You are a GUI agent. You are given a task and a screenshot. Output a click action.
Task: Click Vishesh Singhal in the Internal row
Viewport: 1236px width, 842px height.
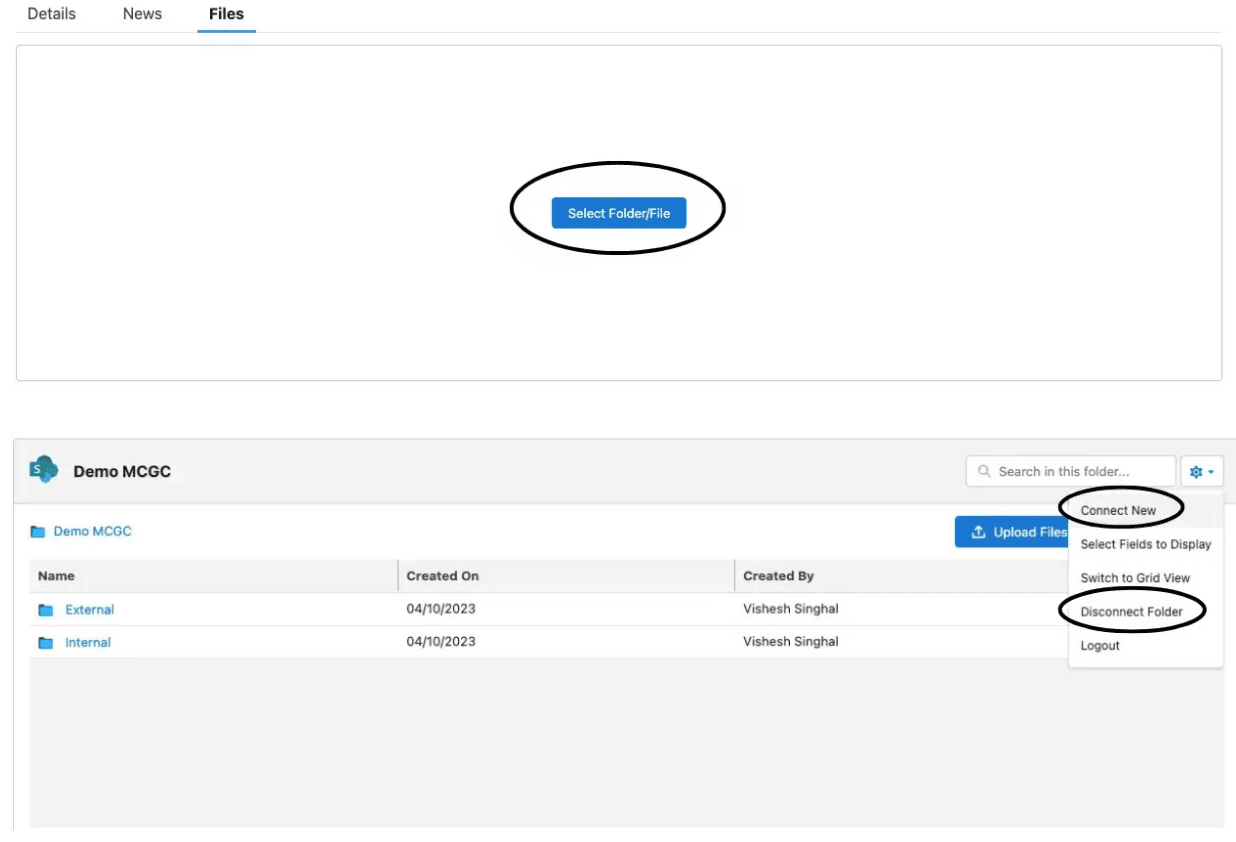pyautogui.click(x=791, y=642)
